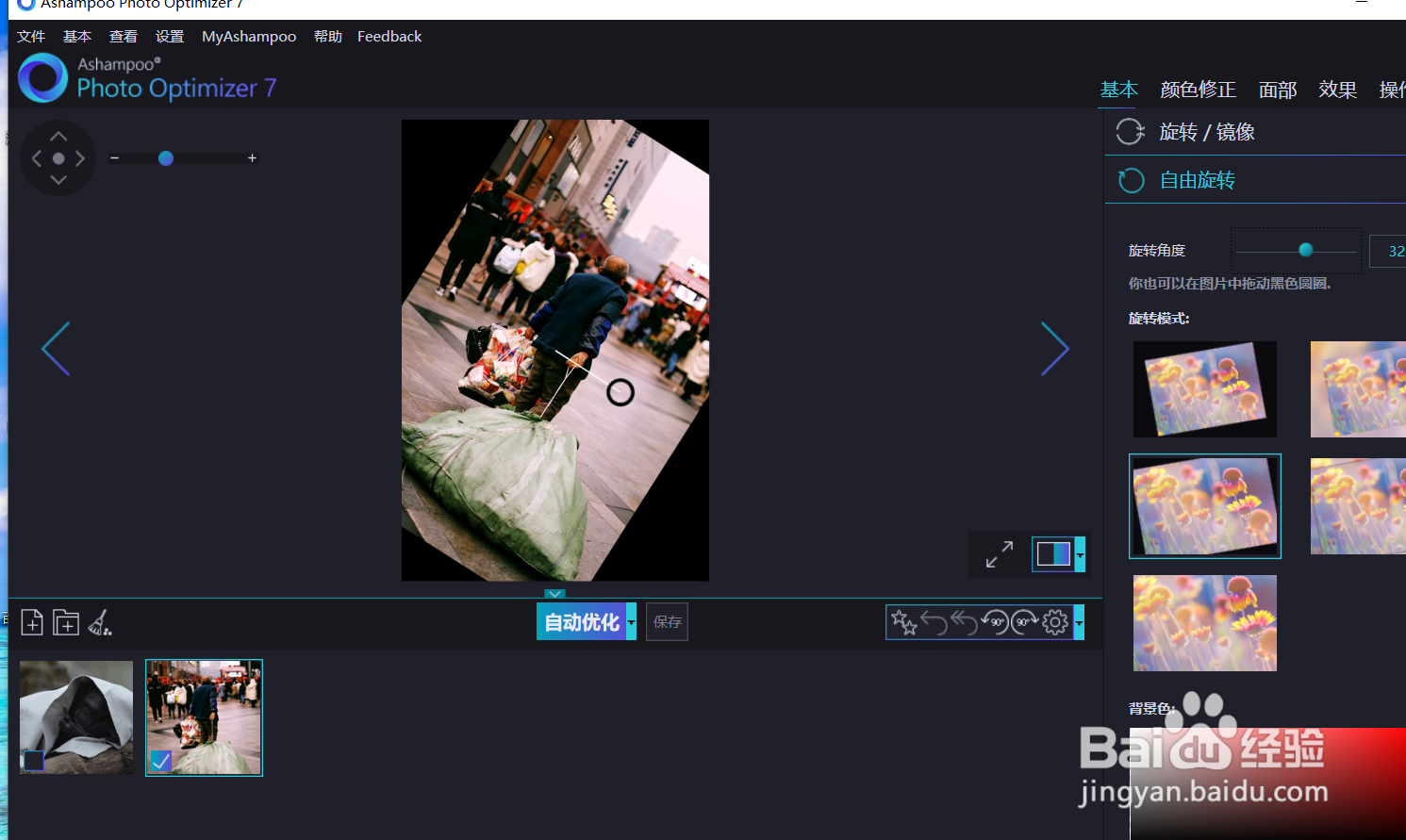Select the bottom rotation mode preview
This screenshot has width=1406, height=840.
click(1205, 623)
